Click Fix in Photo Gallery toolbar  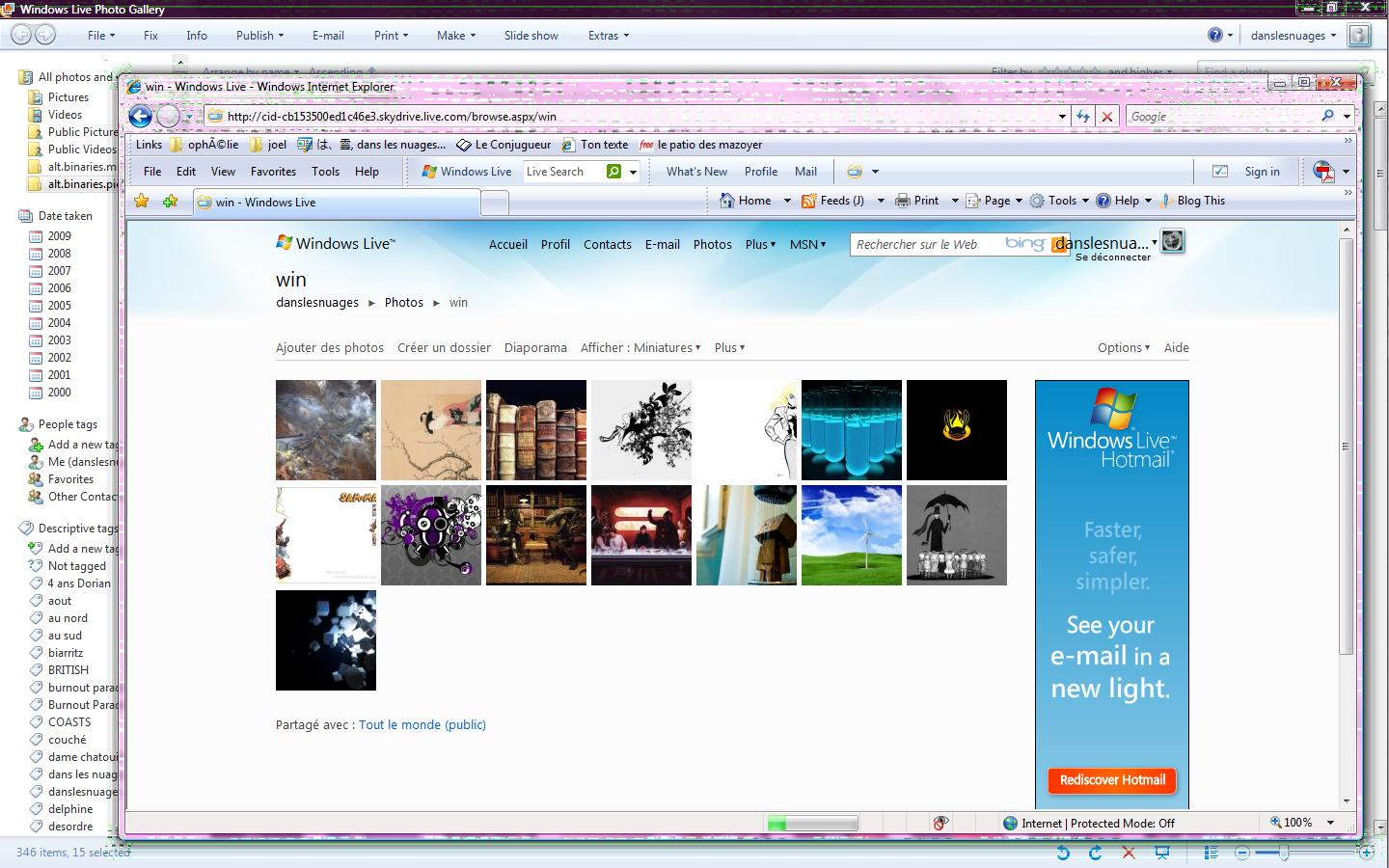coord(150,36)
